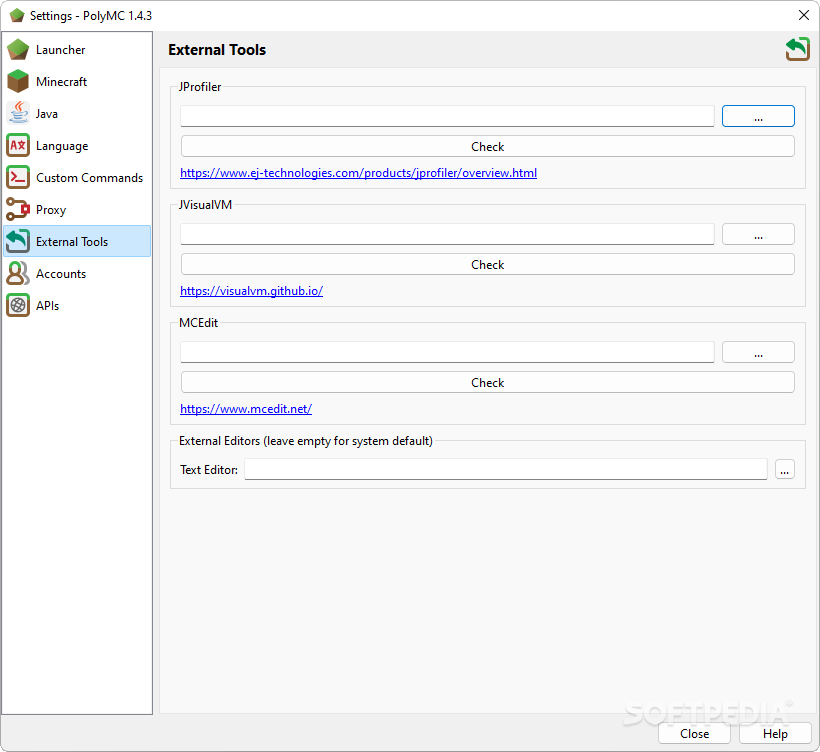Click the Language translation icon

pos(18,145)
